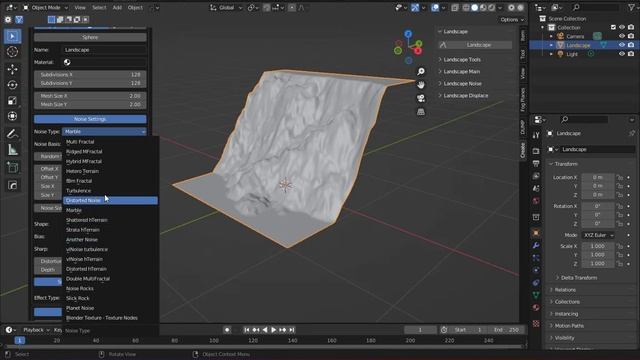Switch orthographic perspective grid icon
The width and height of the screenshot is (640, 360).
(420, 112)
